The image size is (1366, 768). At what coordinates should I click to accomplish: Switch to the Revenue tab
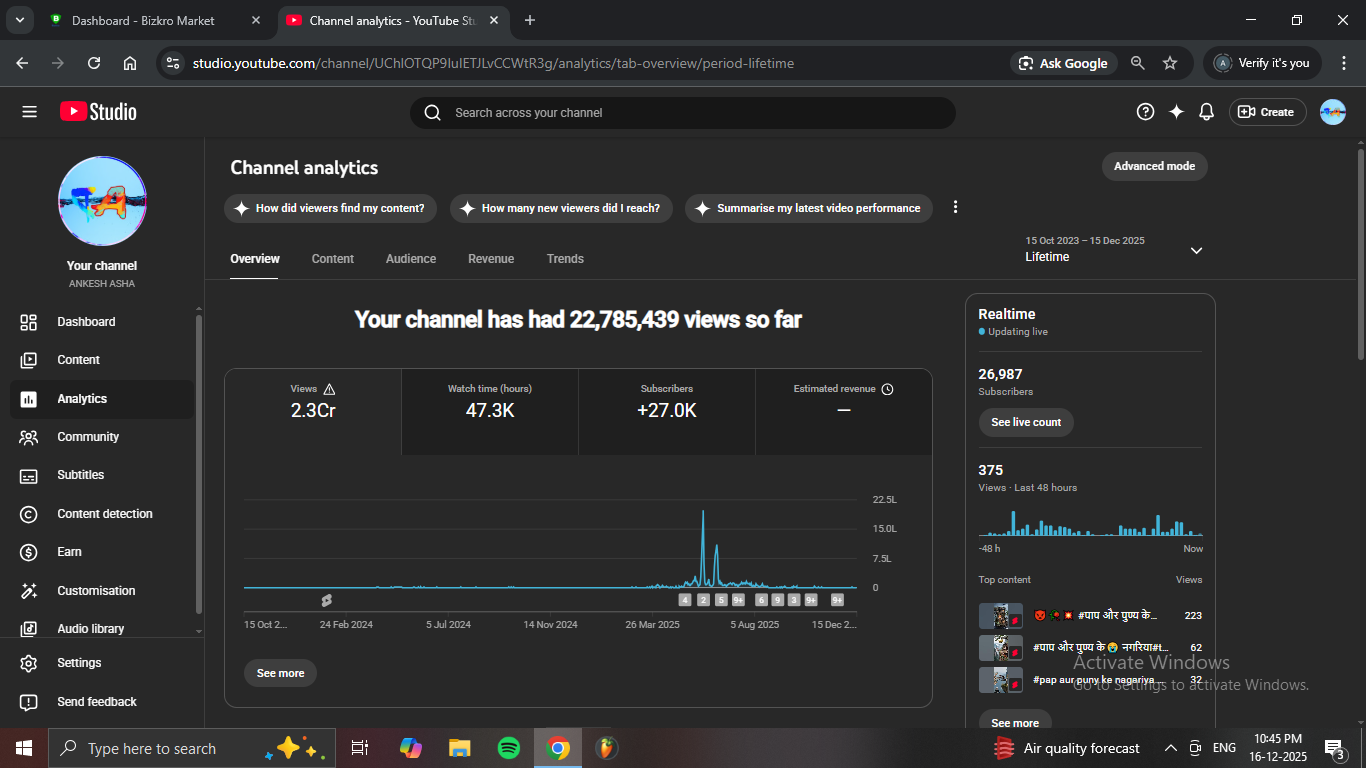pos(491,259)
